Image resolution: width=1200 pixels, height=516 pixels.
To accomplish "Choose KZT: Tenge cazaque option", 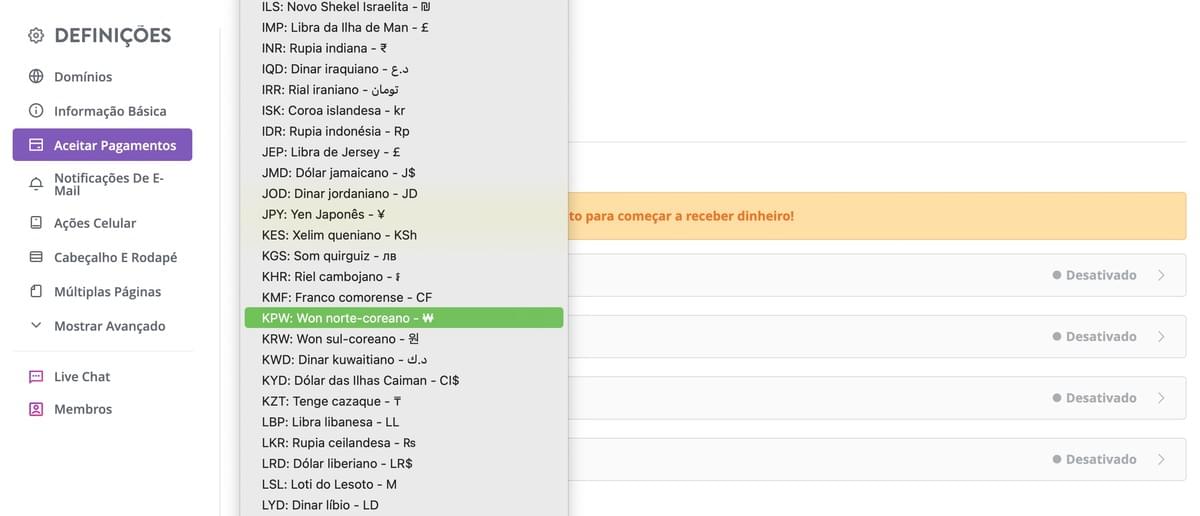I will [x=404, y=401].
